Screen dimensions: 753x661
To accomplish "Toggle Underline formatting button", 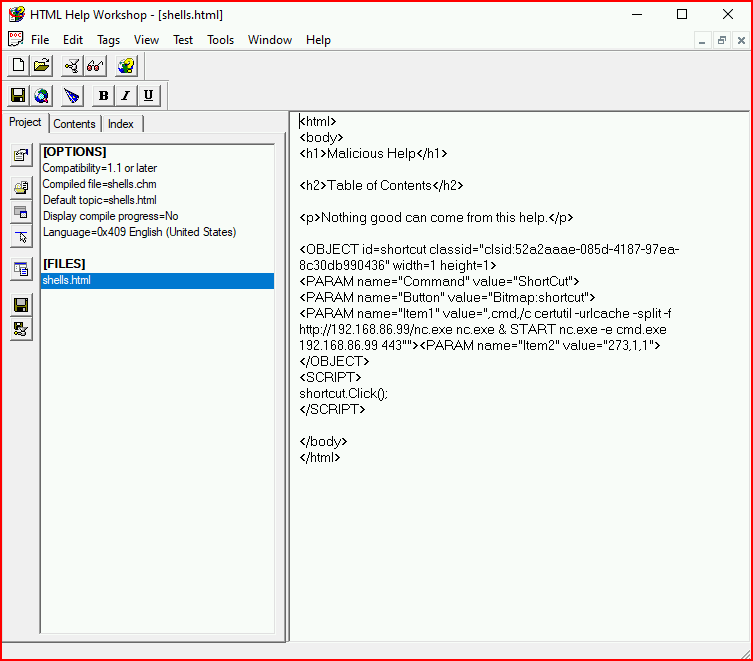I will click(x=148, y=96).
